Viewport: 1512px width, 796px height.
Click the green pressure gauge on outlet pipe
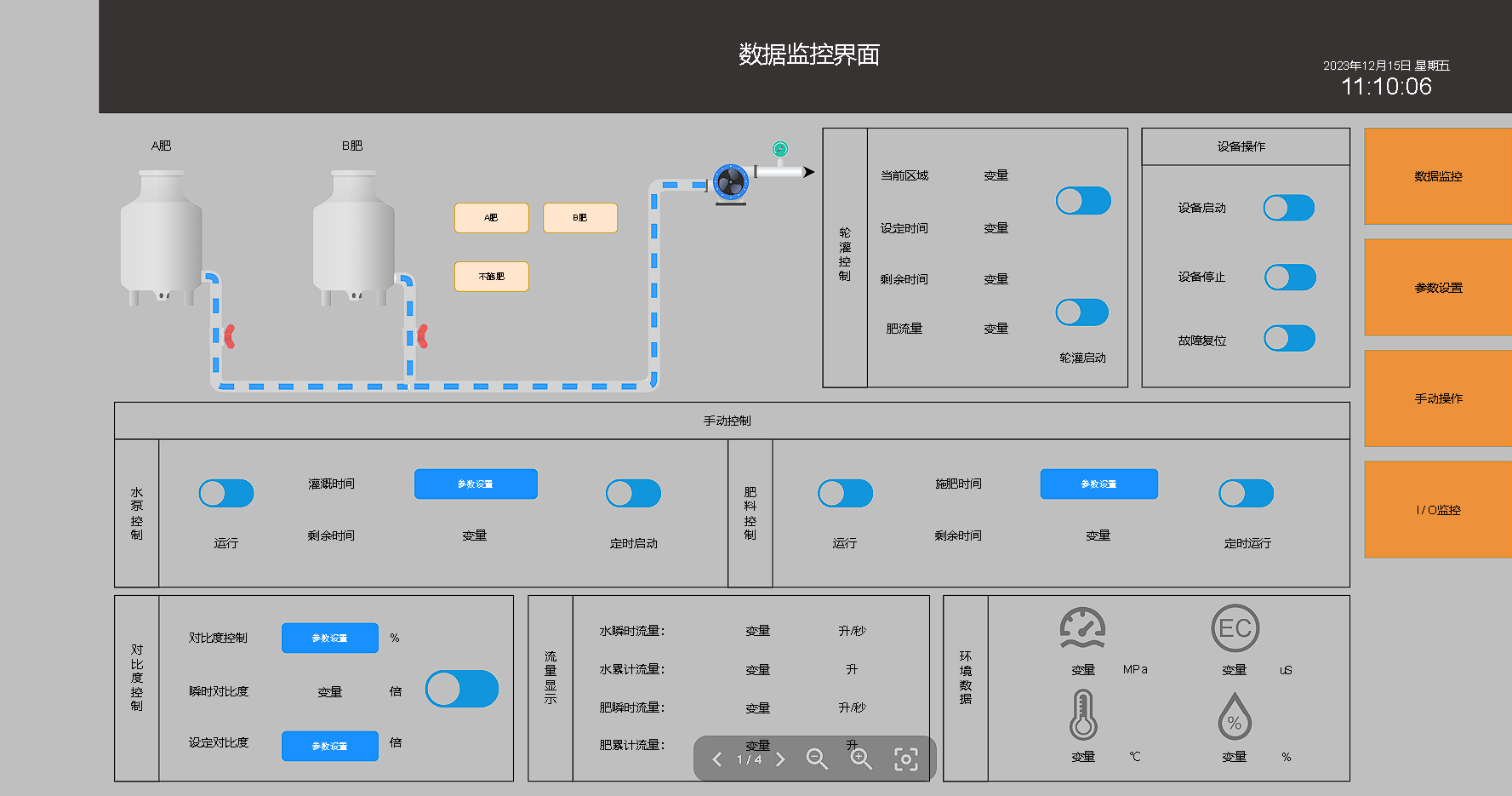pos(779,150)
